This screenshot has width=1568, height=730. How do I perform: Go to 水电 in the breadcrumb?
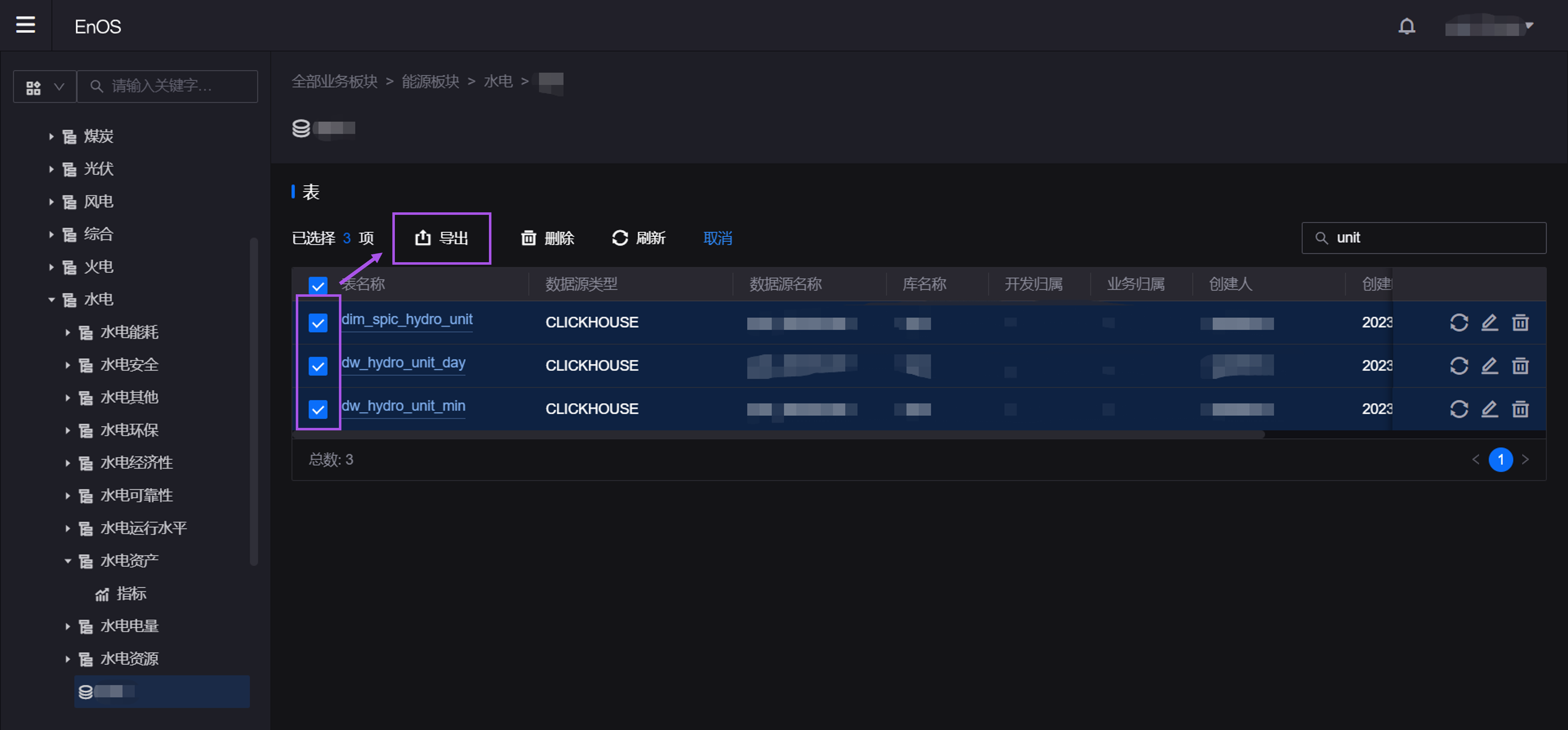pyautogui.click(x=498, y=82)
